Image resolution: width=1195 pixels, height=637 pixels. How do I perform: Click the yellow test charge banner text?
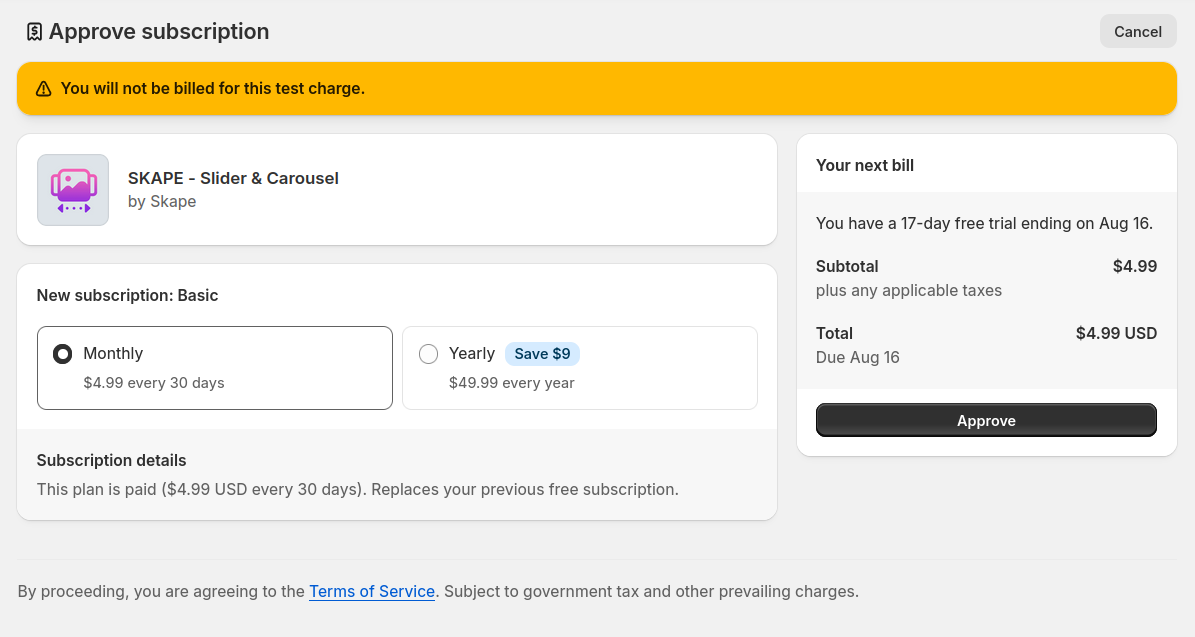213,89
